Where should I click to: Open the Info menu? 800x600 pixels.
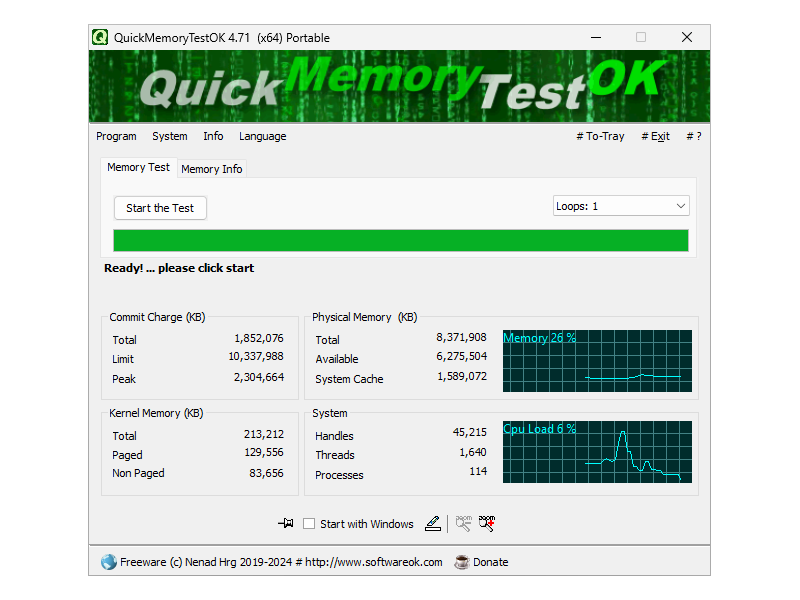point(213,136)
